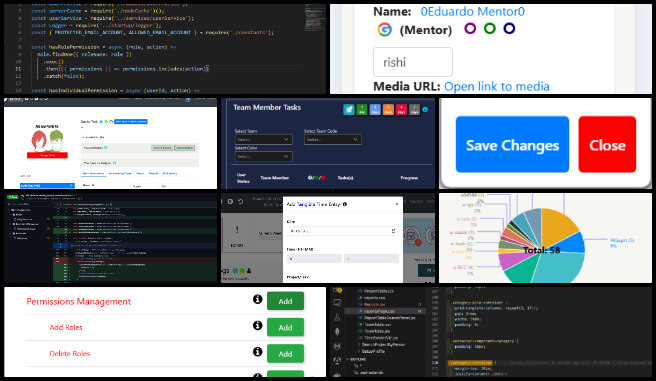The width and height of the screenshot is (656, 381).
Task: Click the info icon beside the days filter buttons
Action: tap(425, 110)
